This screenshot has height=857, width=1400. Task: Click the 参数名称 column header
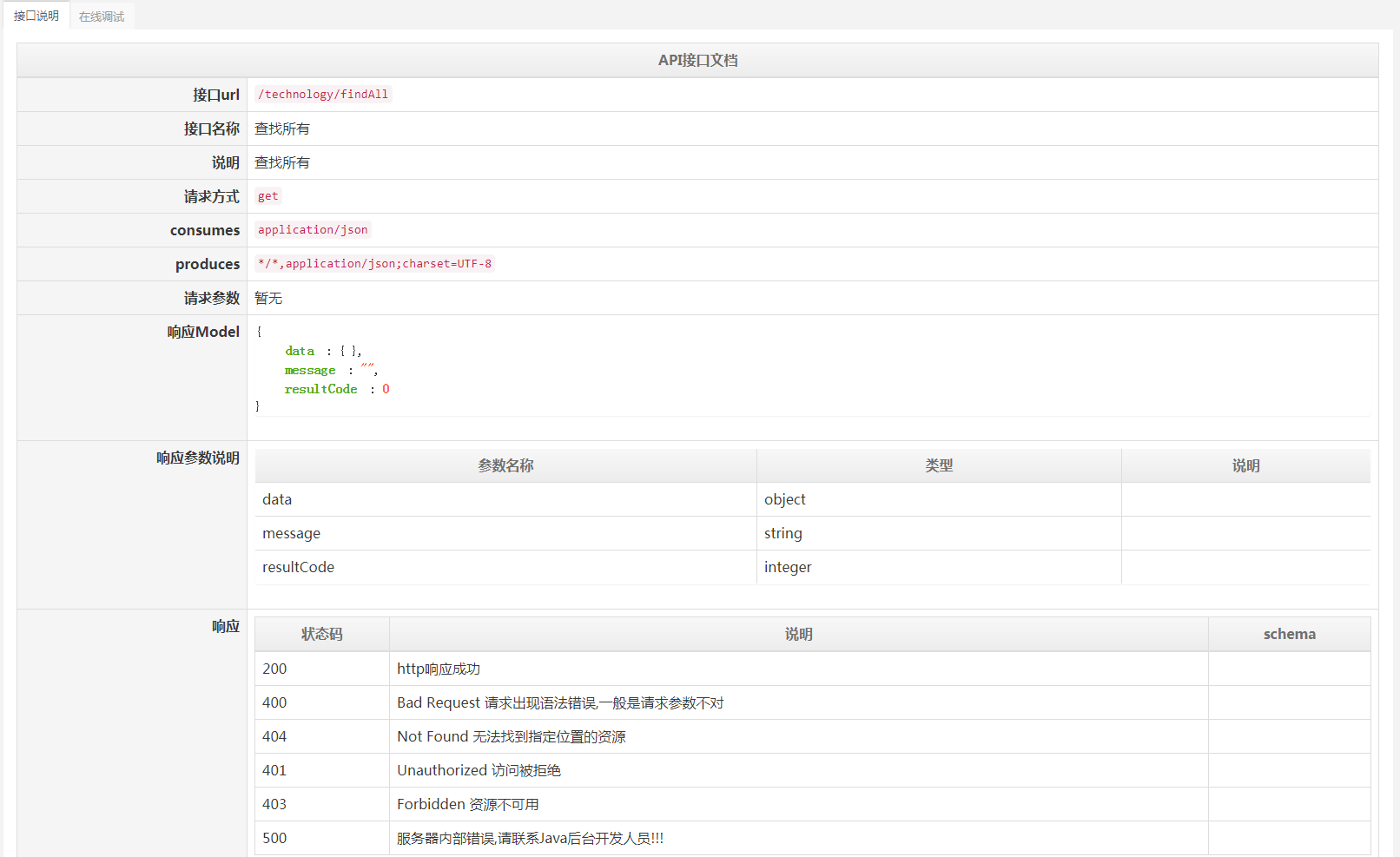click(x=505, y=465)
